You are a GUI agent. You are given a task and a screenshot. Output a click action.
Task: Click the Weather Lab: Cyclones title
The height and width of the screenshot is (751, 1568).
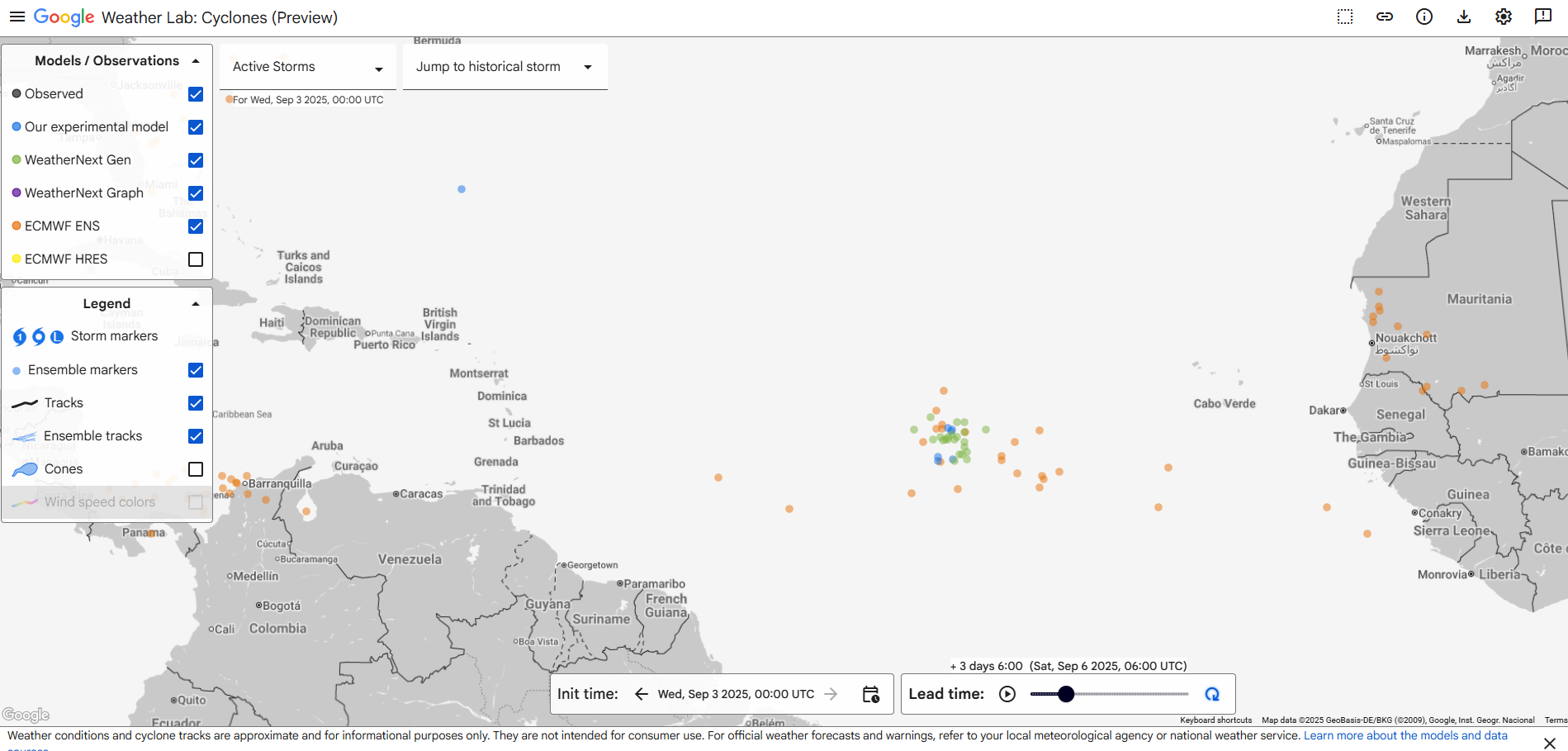pos(220,17)
